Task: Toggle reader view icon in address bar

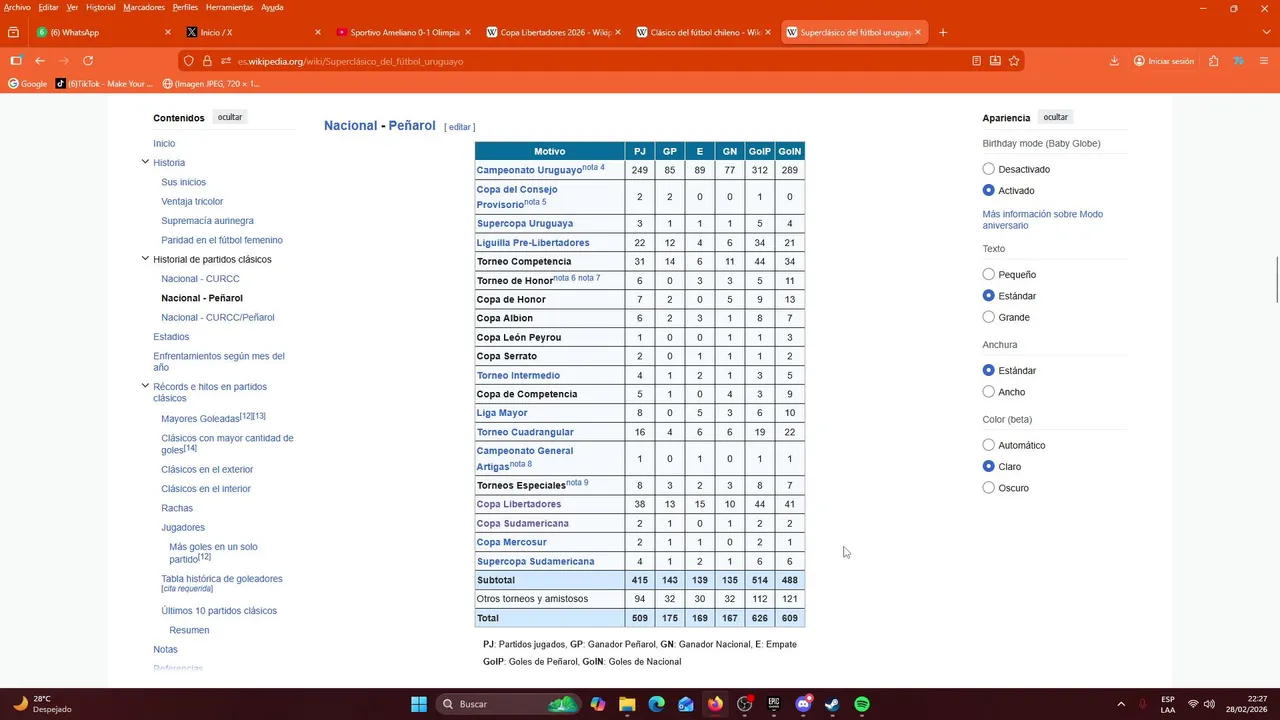Action: click(x=976, y=61)
